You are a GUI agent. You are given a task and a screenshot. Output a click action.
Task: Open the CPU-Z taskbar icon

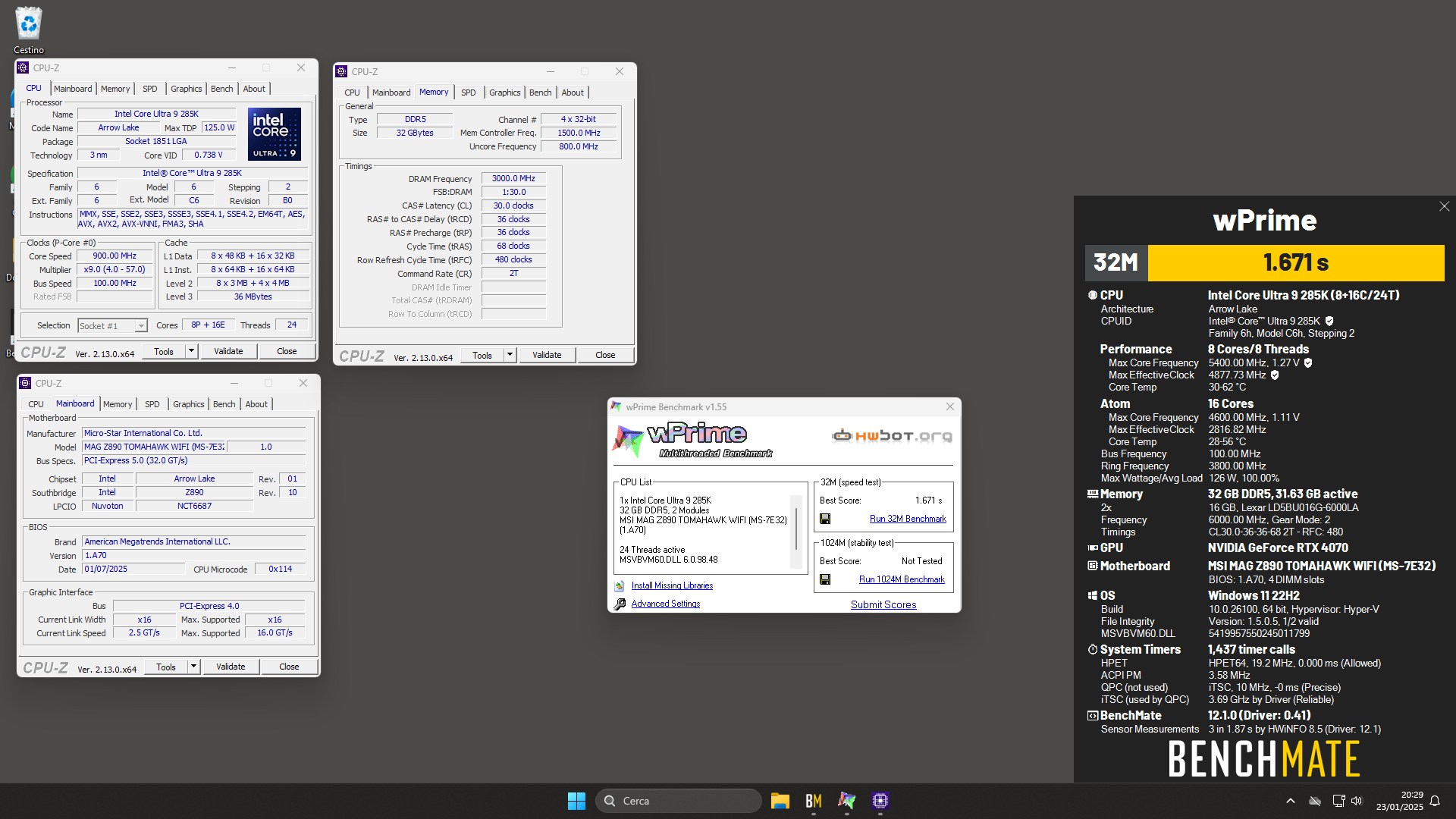(880, 801)
